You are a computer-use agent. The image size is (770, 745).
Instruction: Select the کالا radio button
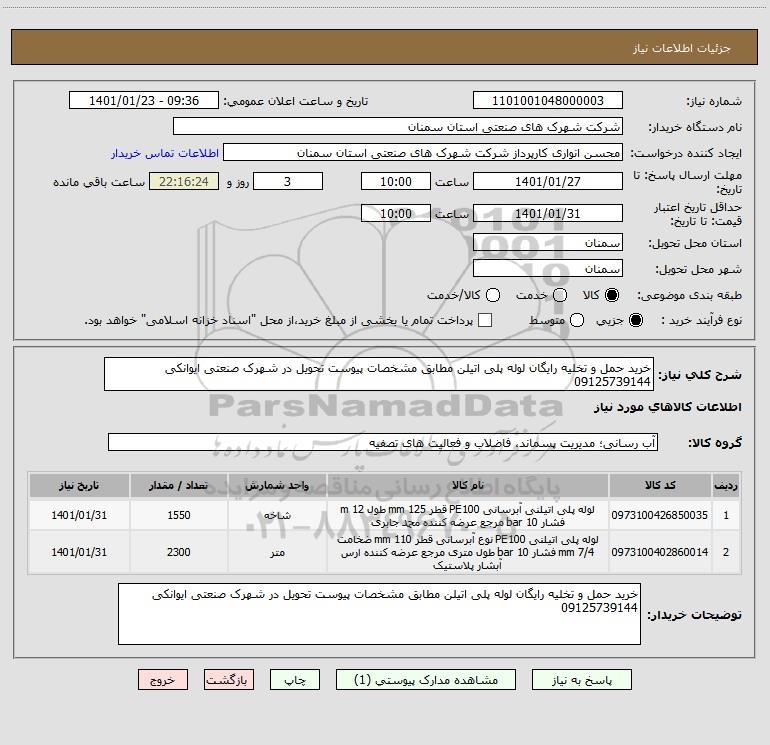coord(612,295)
